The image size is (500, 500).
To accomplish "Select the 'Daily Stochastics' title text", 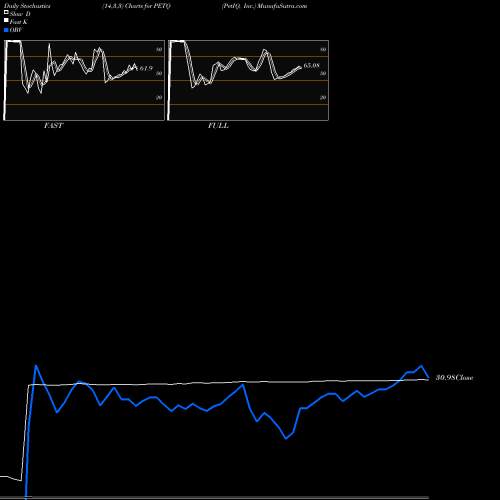I will pyautogui.click(x=27, y=6).
